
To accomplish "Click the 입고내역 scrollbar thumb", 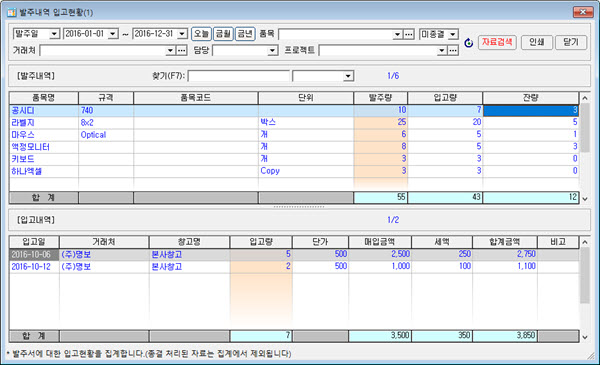I will pos(585,275).
